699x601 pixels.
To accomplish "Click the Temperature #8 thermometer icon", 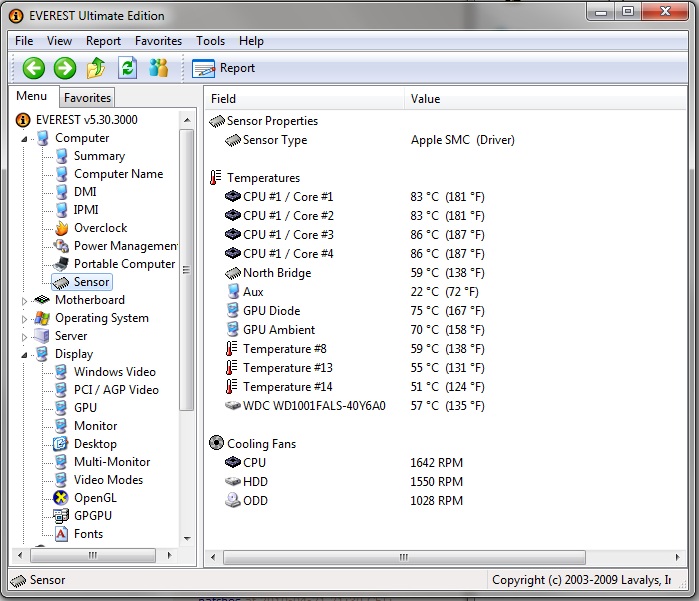I will click(x=231, y=349).
